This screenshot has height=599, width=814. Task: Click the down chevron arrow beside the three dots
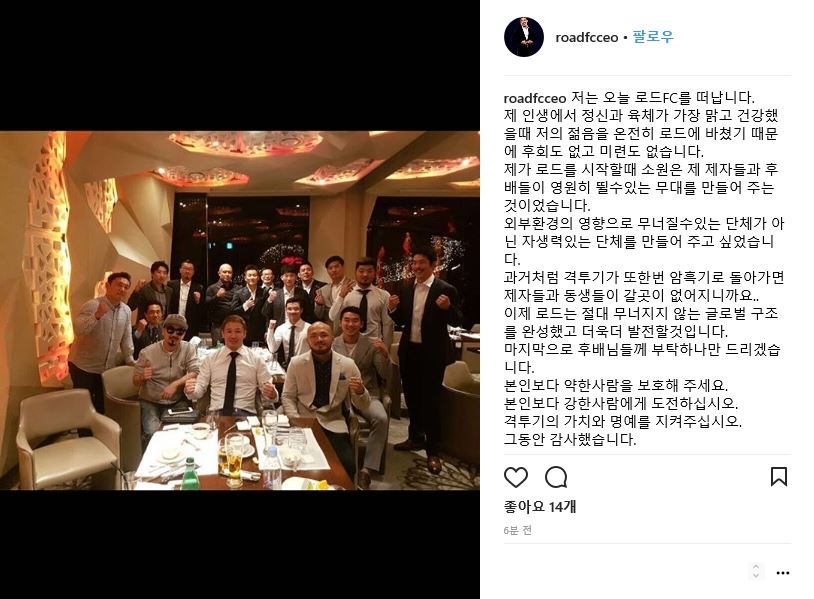click(756, 575)
